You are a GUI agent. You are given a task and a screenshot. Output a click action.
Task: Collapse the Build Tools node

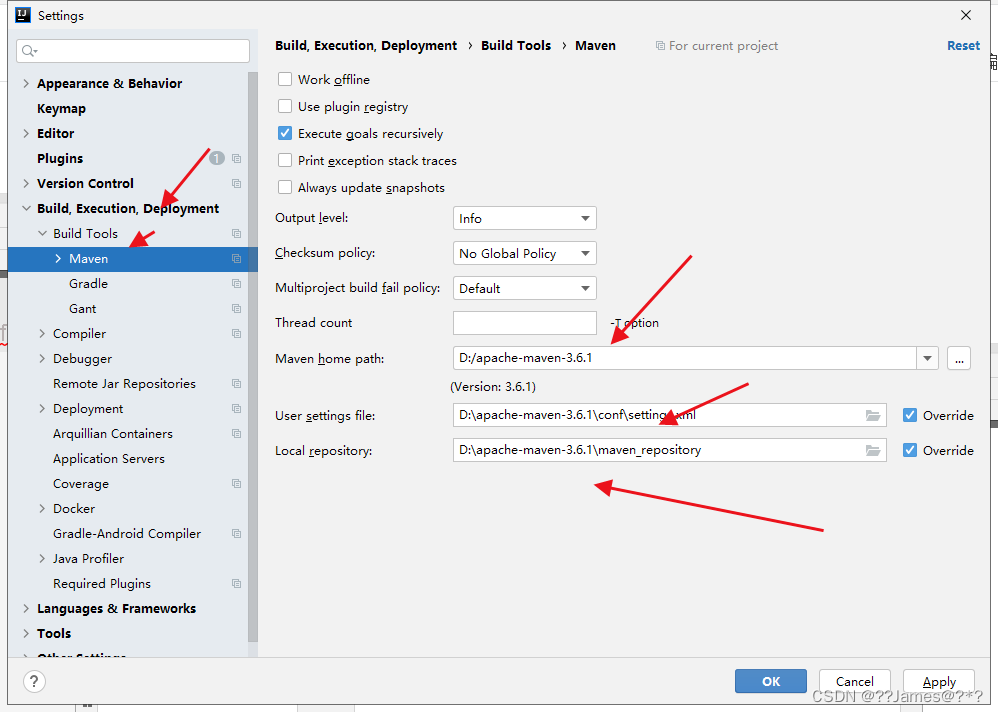coord(42,234)
